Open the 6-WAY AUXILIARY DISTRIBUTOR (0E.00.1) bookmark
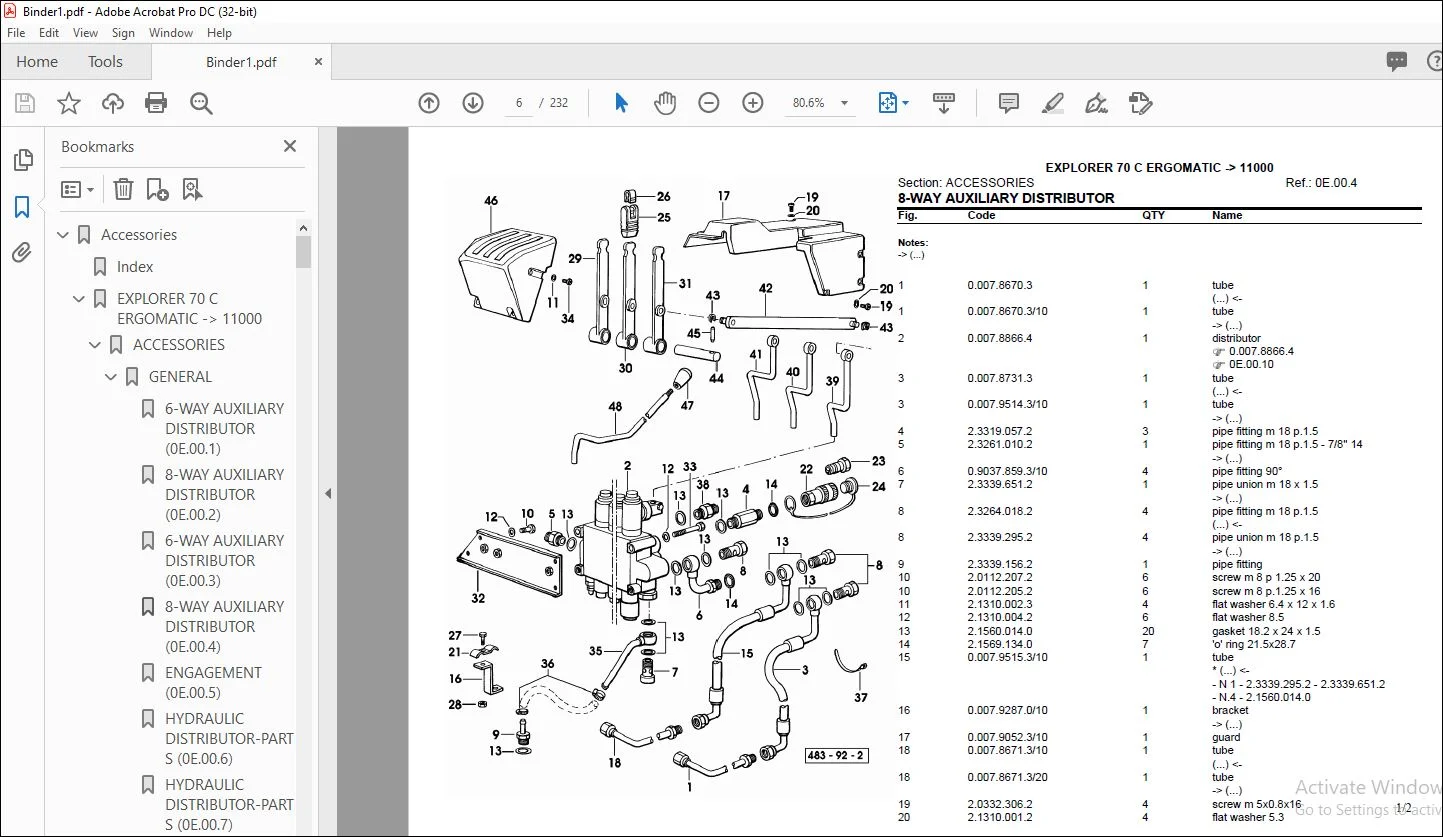This screenshot has height=837, width=1443. [224, 429]
